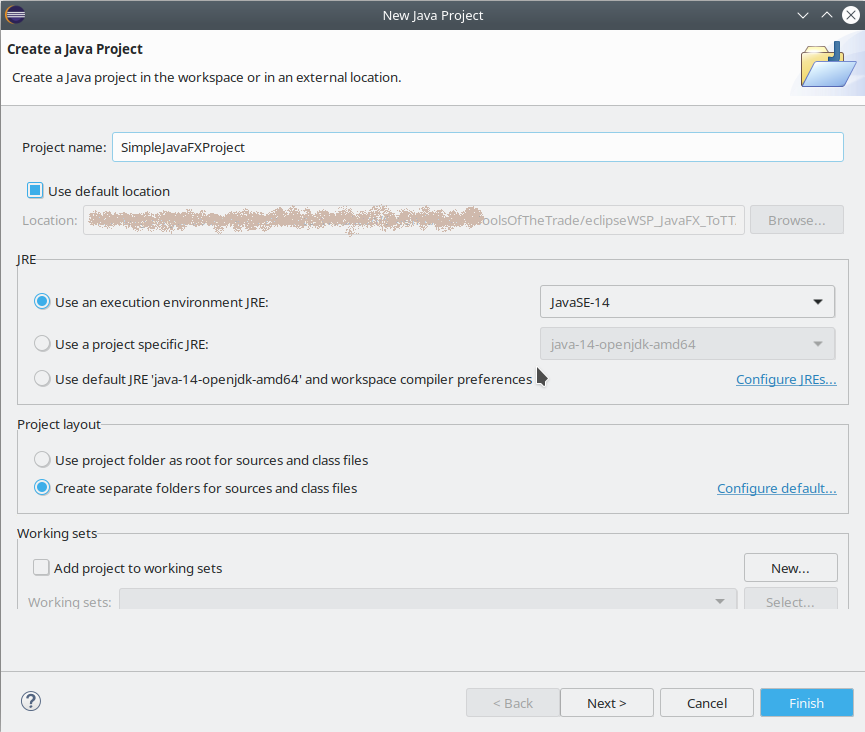Cancel the project wizard
The width and height of the screenshot is (865, 732).
(707, 703)
